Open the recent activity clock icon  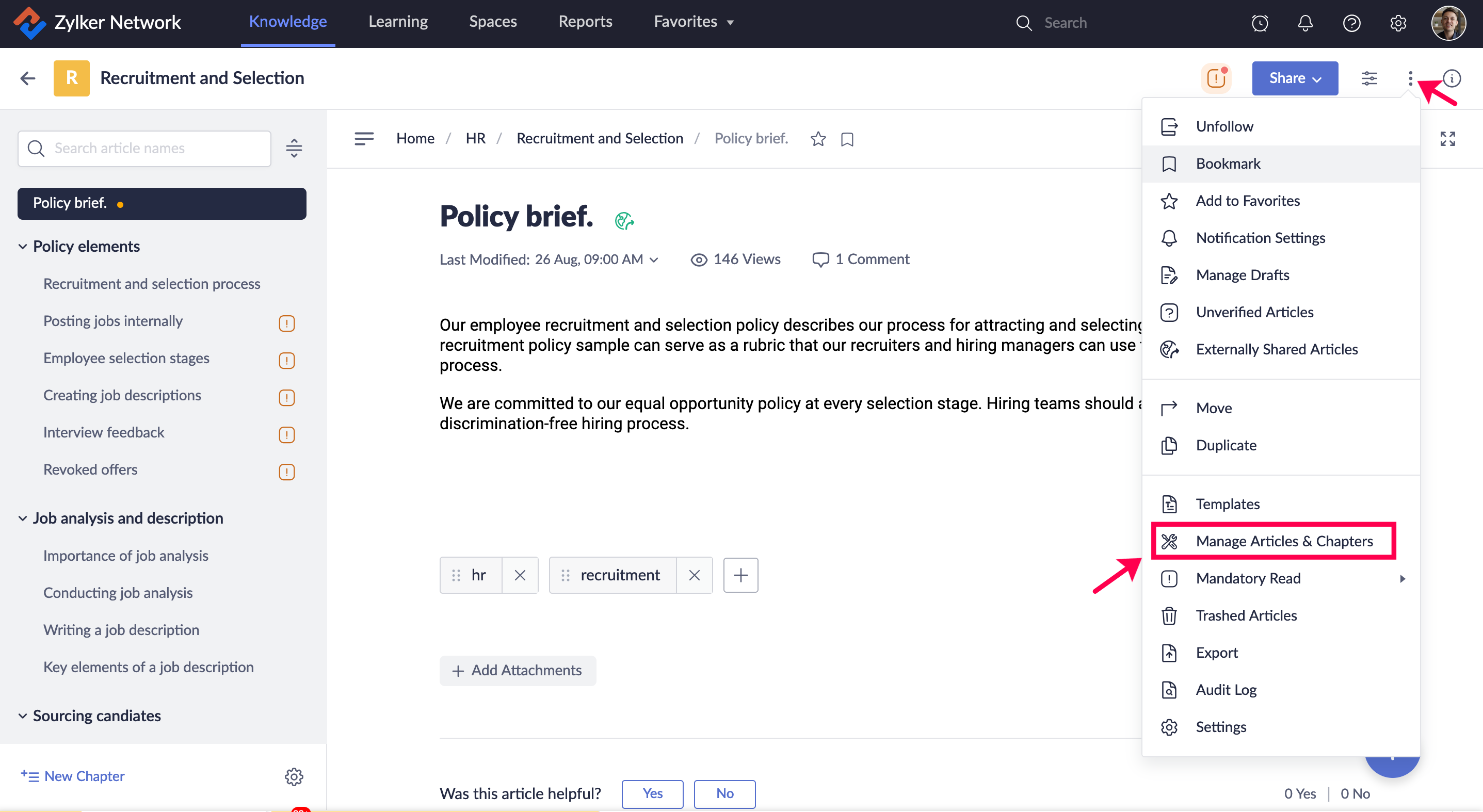pos(1260,23)
